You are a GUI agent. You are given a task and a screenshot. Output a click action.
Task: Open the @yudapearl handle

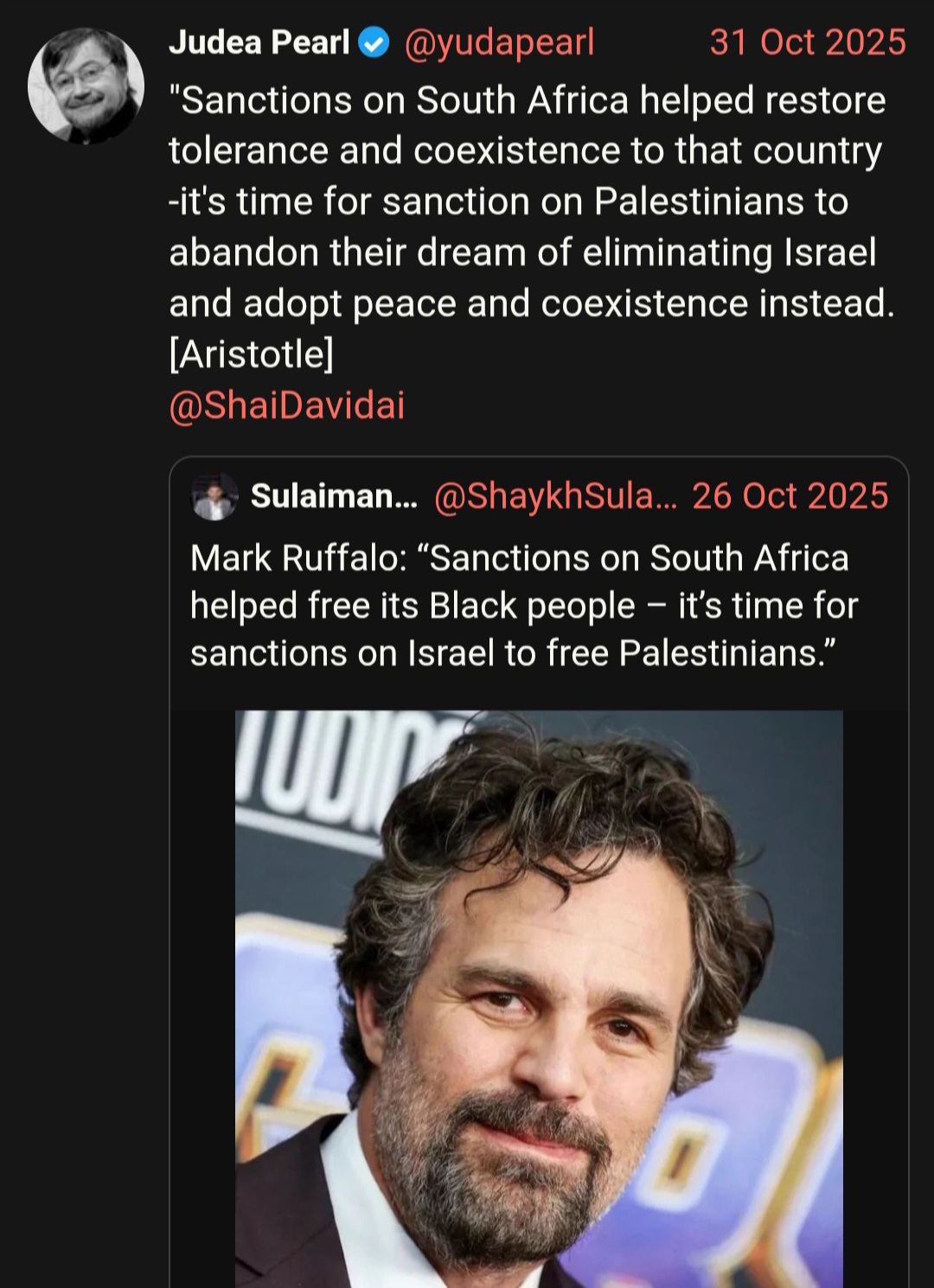point(499,43)
